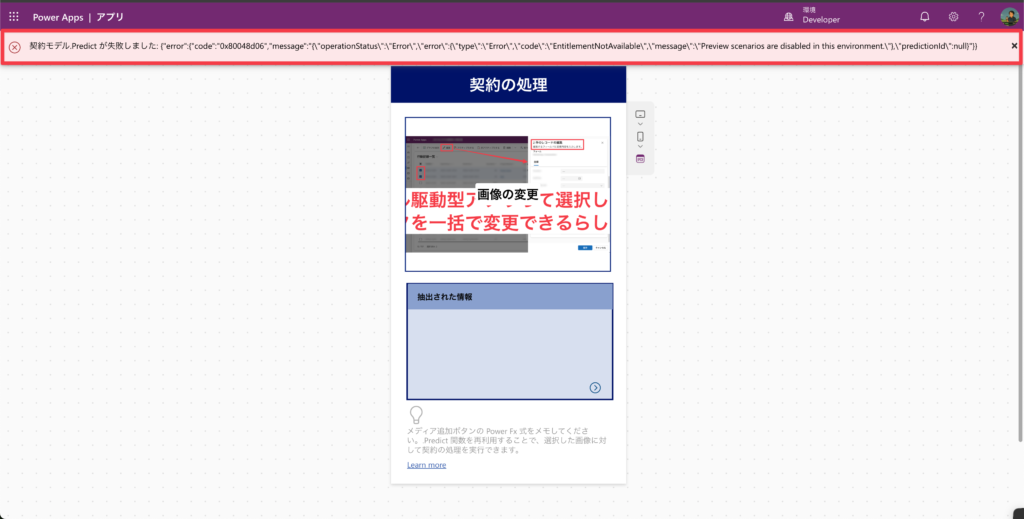Click the help question mark icon
The height and width of the screenshot is (519, 1024).
point(981,17)
